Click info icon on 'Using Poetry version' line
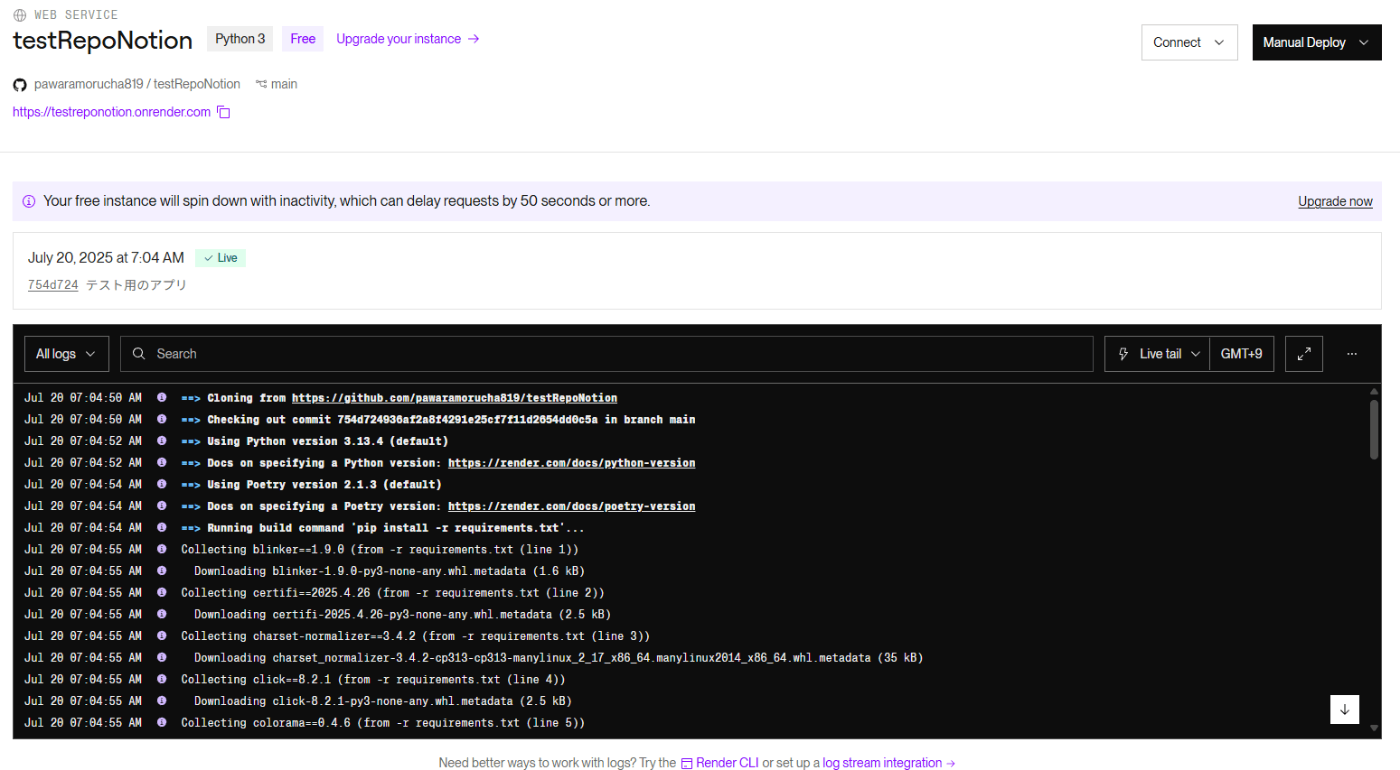The width and height of the screenshot is (1400, 770). [162, 485]
